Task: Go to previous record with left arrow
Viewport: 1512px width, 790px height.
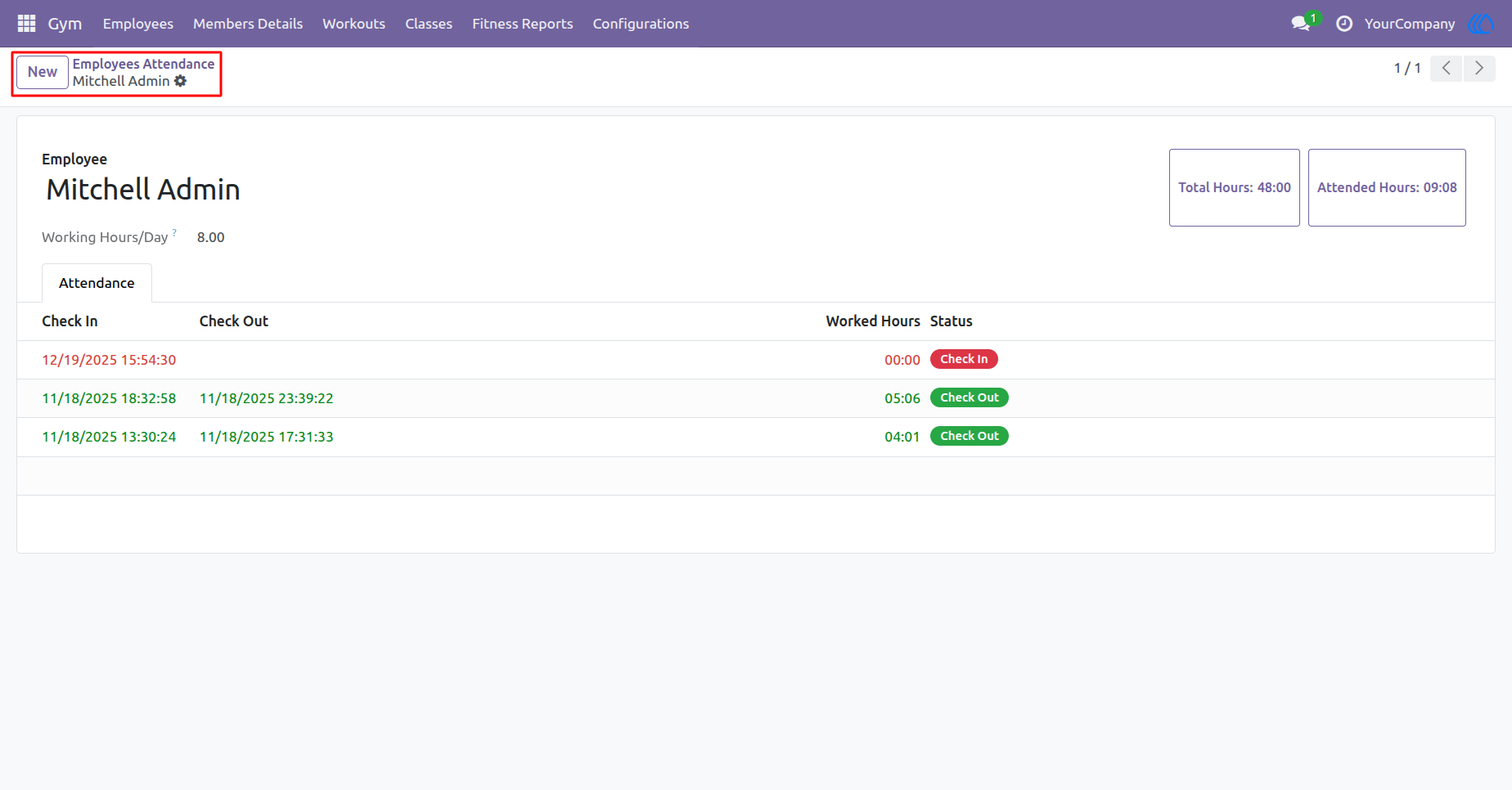Action: click(1447, 69)
